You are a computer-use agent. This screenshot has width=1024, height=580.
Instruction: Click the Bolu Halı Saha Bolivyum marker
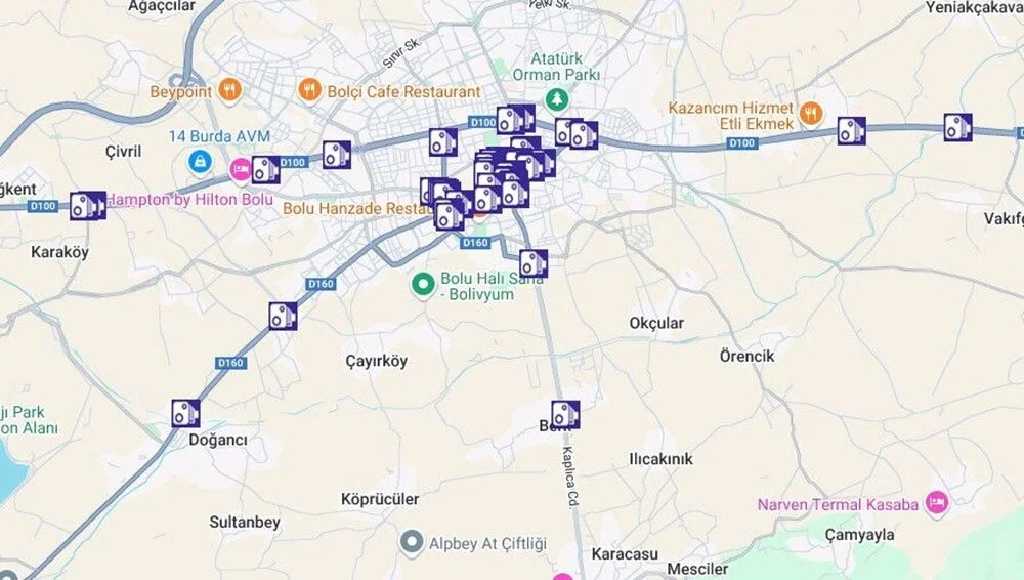[423, 285]
